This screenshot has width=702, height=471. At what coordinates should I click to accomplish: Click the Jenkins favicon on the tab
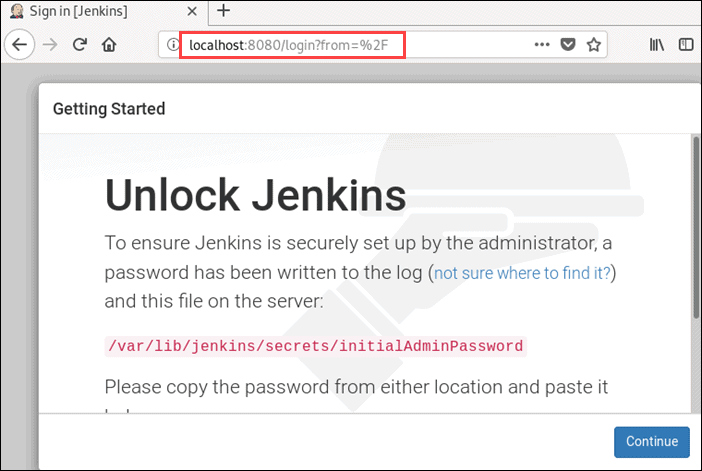[x=17, y=11]
